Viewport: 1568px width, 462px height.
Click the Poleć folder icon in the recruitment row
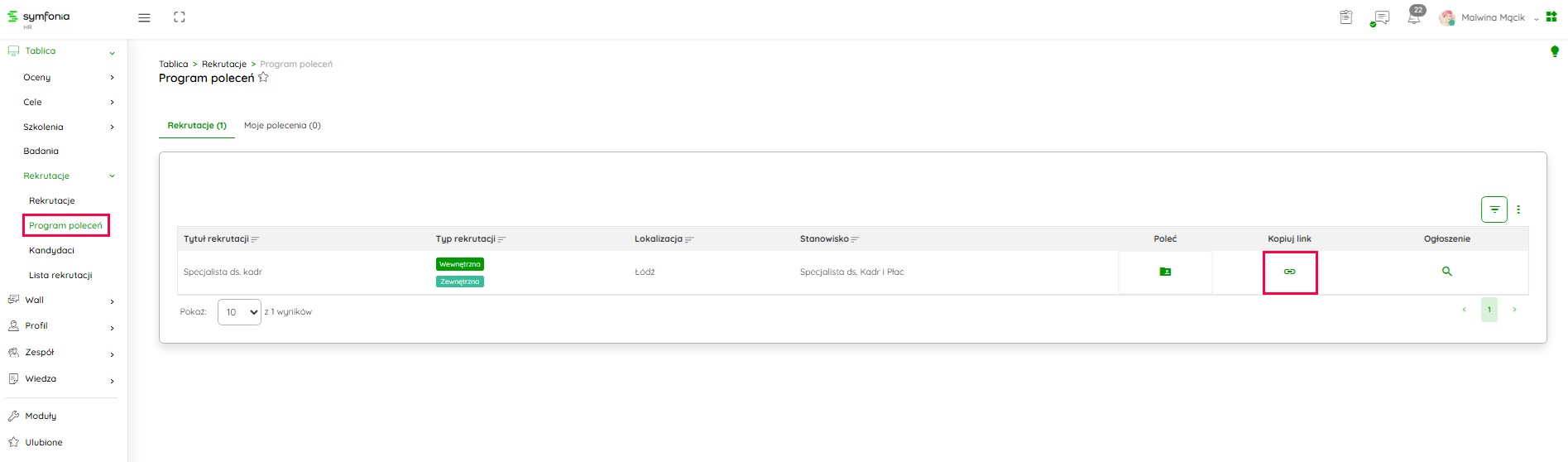tap(1165, 272)
